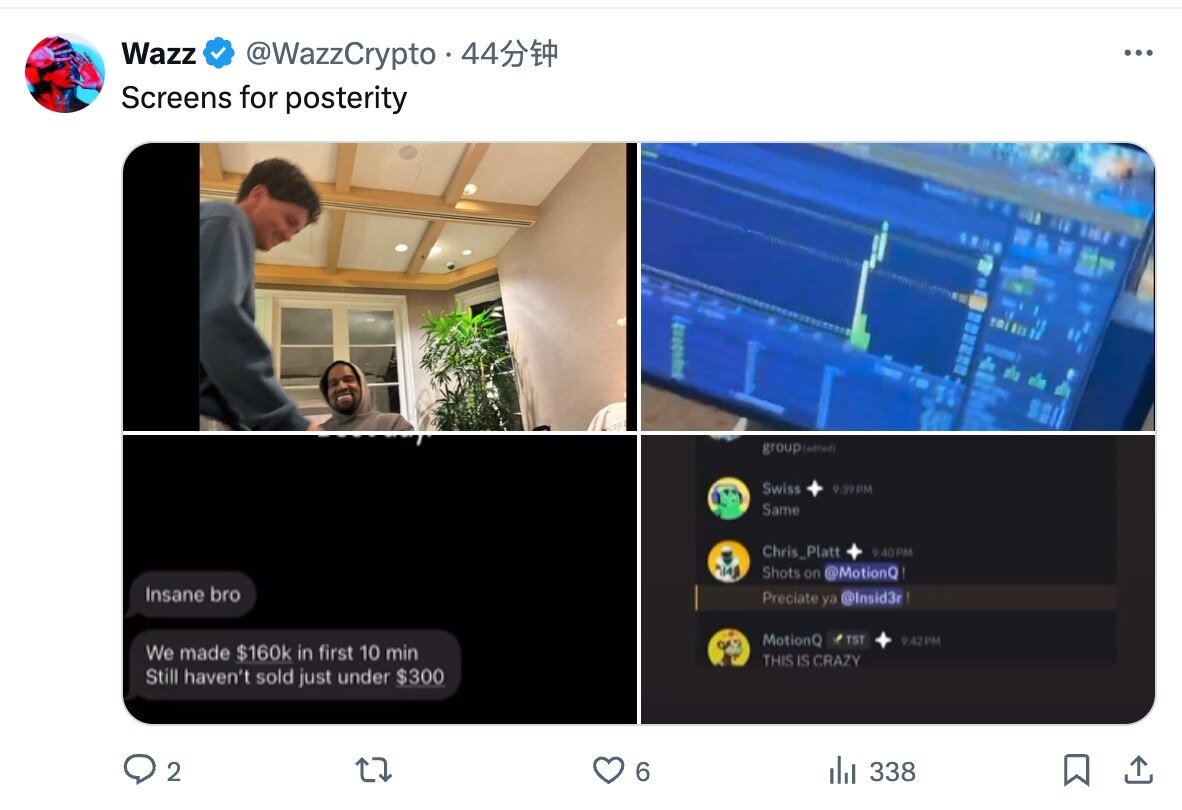Open the Wazz display name link
This screenshot has height=810, width=1182.
(158, 54)
